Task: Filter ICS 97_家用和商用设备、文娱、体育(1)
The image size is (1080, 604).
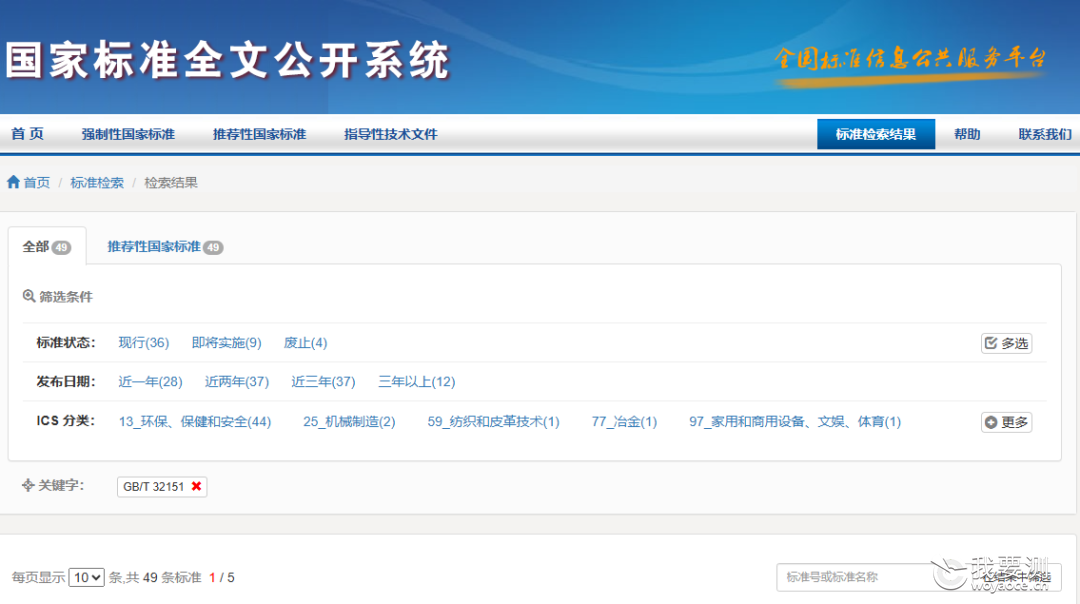Action: coord(795,421)
